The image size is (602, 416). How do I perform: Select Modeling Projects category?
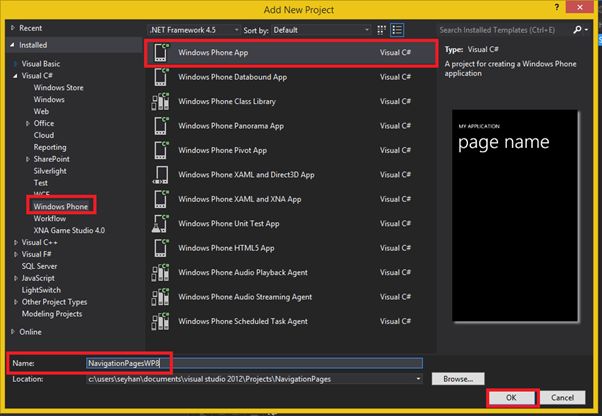(x=52, y=314)
